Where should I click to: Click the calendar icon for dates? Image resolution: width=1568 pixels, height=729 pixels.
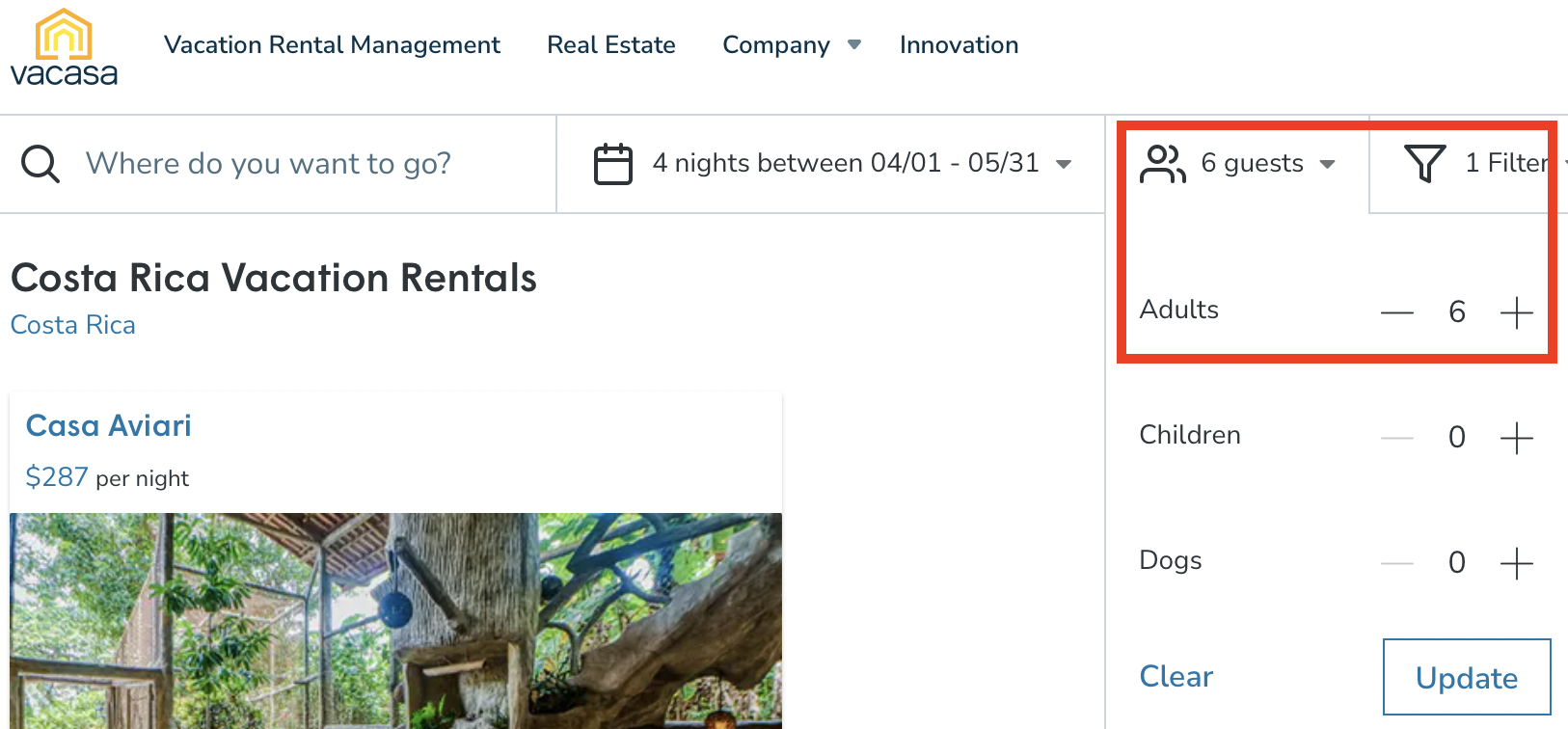pyautogui.click(x=613, y=163)
